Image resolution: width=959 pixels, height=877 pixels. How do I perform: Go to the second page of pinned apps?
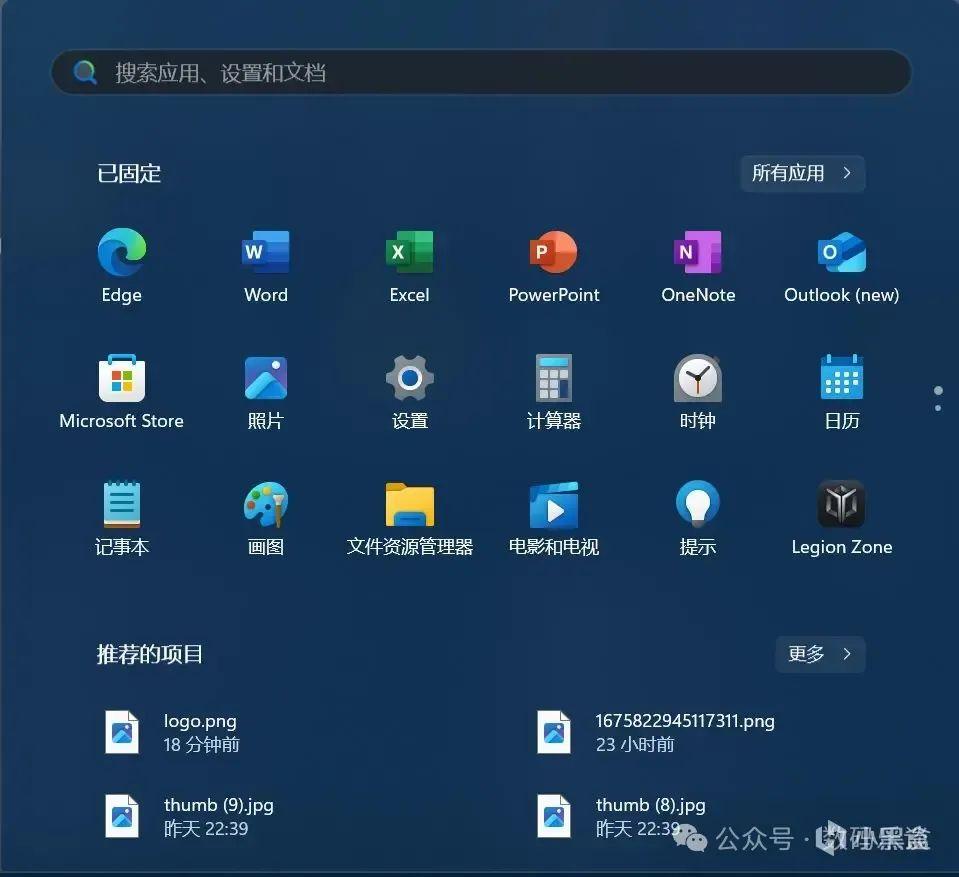[x=938, y=408]
